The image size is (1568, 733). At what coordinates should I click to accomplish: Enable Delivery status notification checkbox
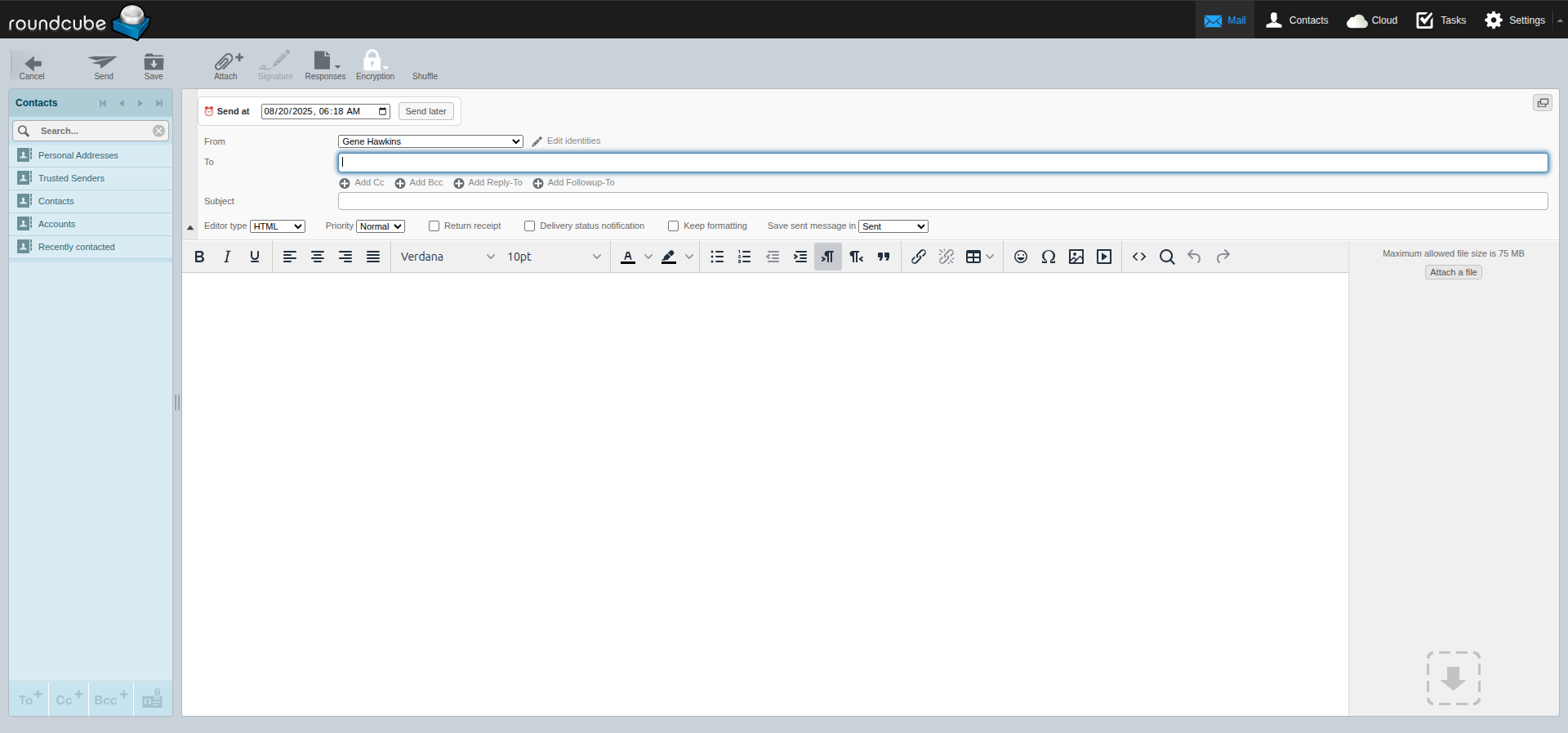coord(530,226)
